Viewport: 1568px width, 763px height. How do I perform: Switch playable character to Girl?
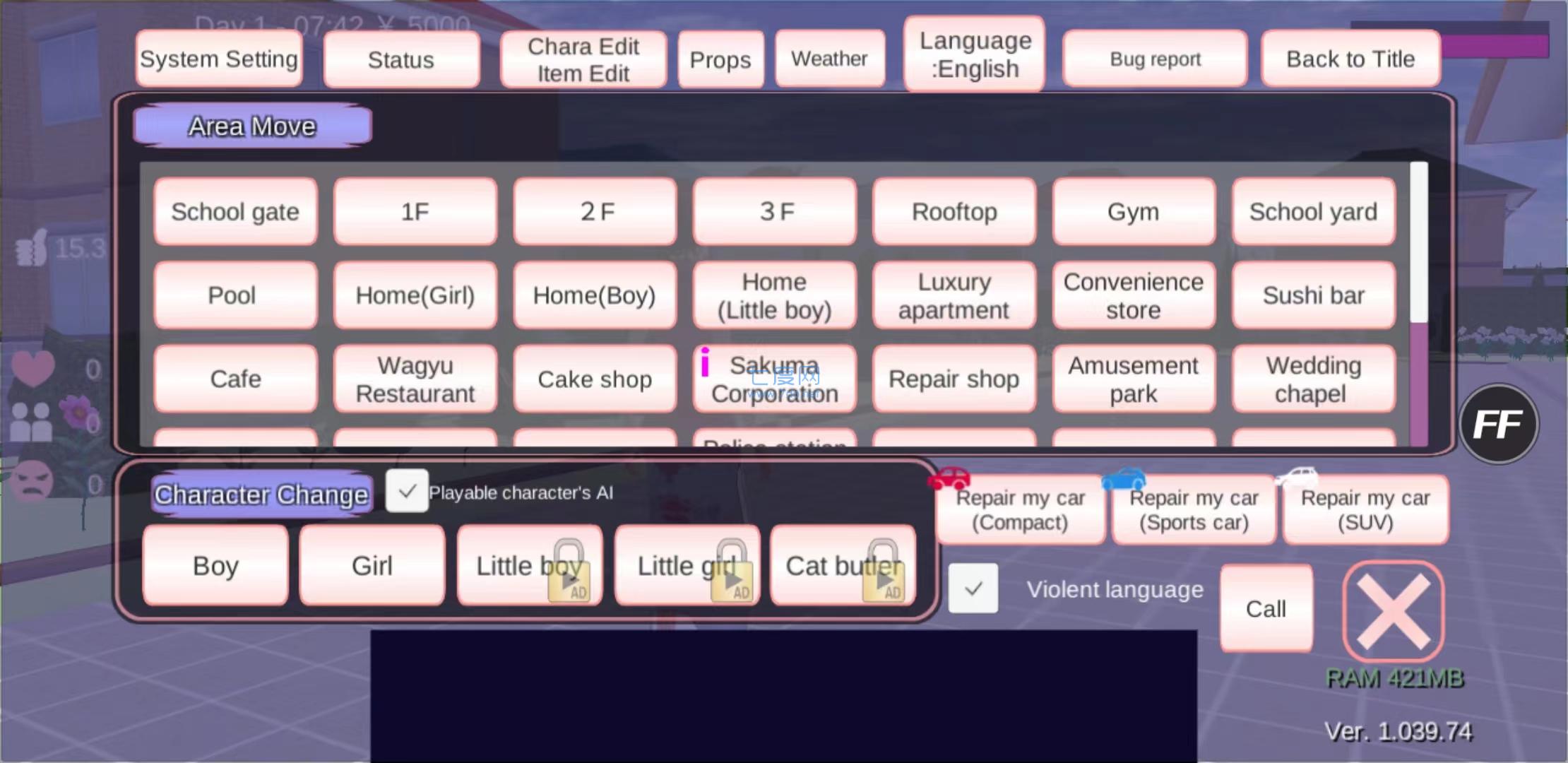371,565
